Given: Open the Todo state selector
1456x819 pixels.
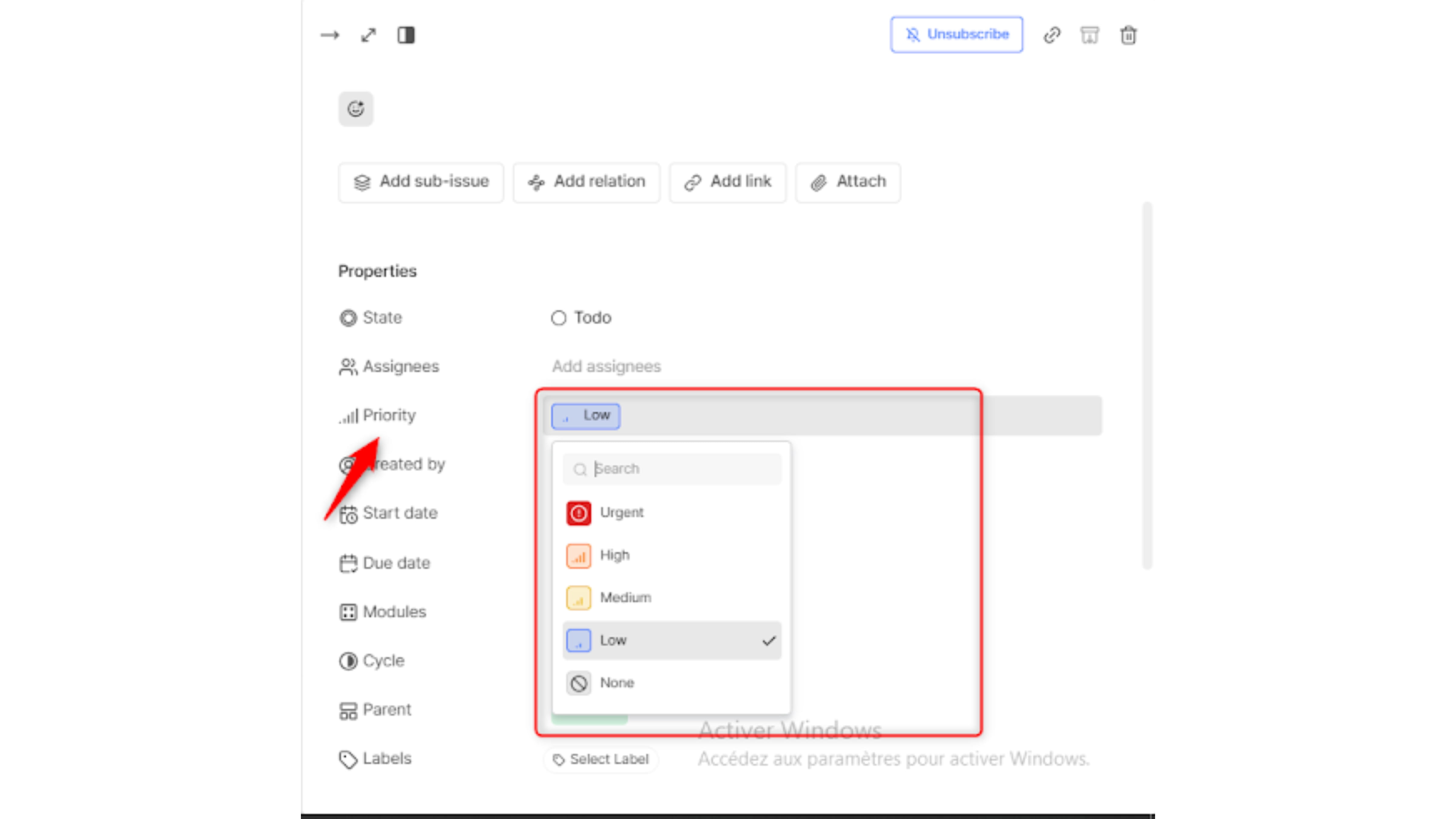Looking at the screenshot, I should 581,318.
